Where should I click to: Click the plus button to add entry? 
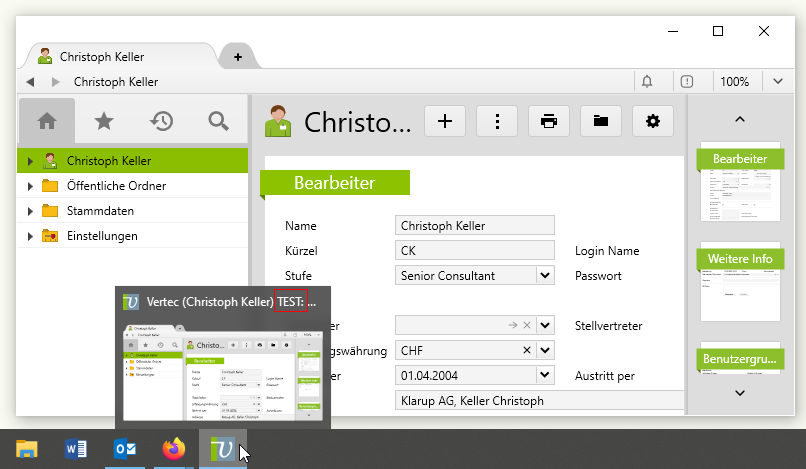[445, 121]
